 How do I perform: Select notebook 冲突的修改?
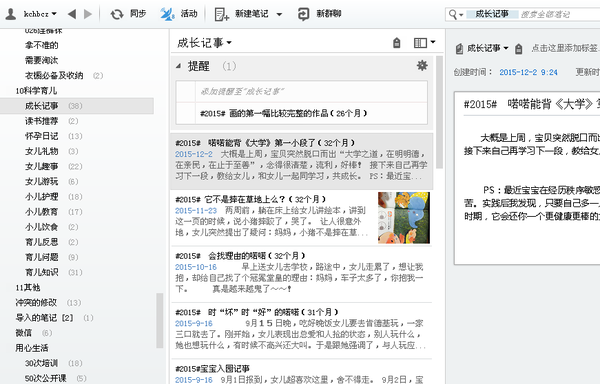pyautogui.click(x=36, y=303)
